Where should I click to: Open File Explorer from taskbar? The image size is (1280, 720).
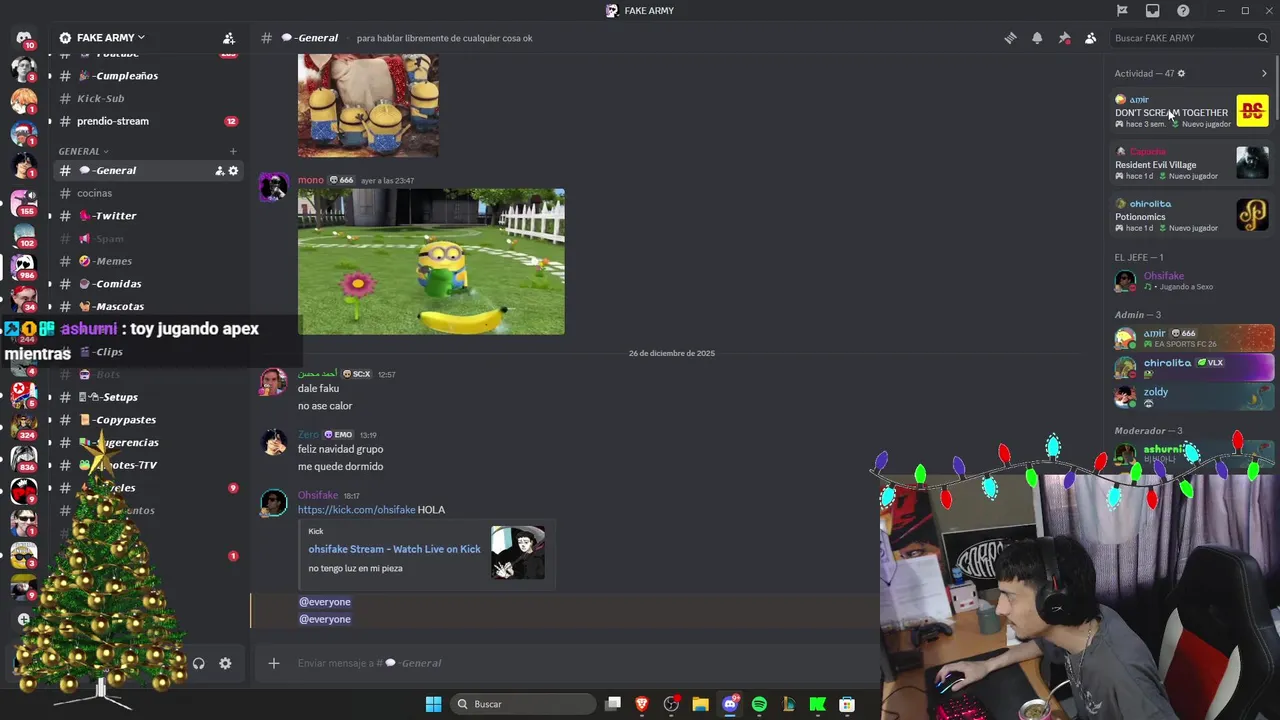click(700, 704)
